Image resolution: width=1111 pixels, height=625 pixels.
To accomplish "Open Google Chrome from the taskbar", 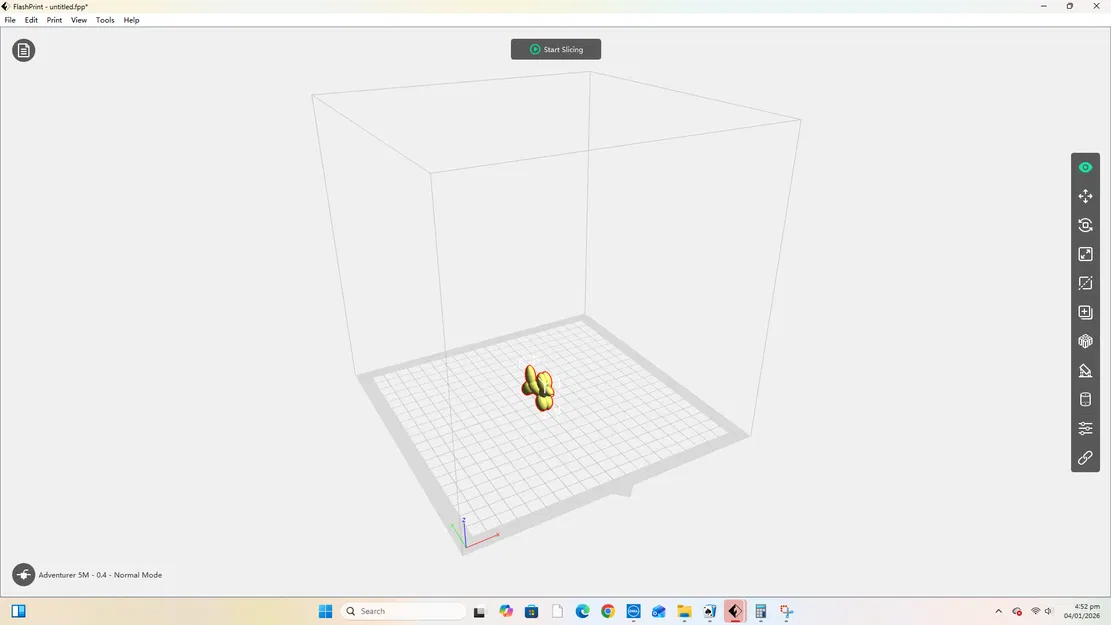I will [x=608, y=611].
